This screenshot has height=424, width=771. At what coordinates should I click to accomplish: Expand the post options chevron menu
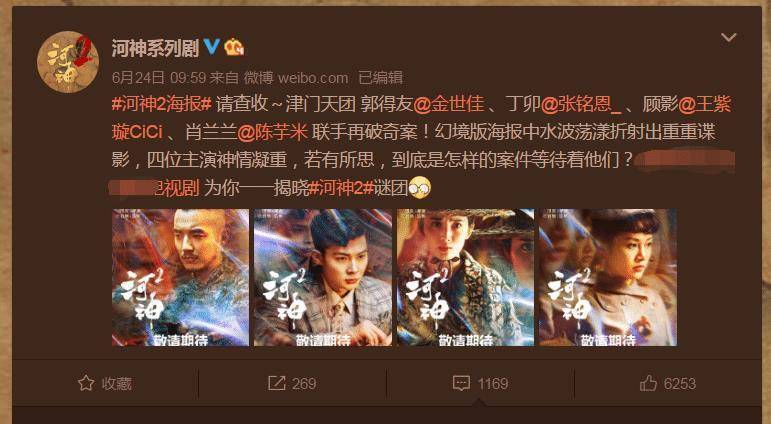[728, 37]
